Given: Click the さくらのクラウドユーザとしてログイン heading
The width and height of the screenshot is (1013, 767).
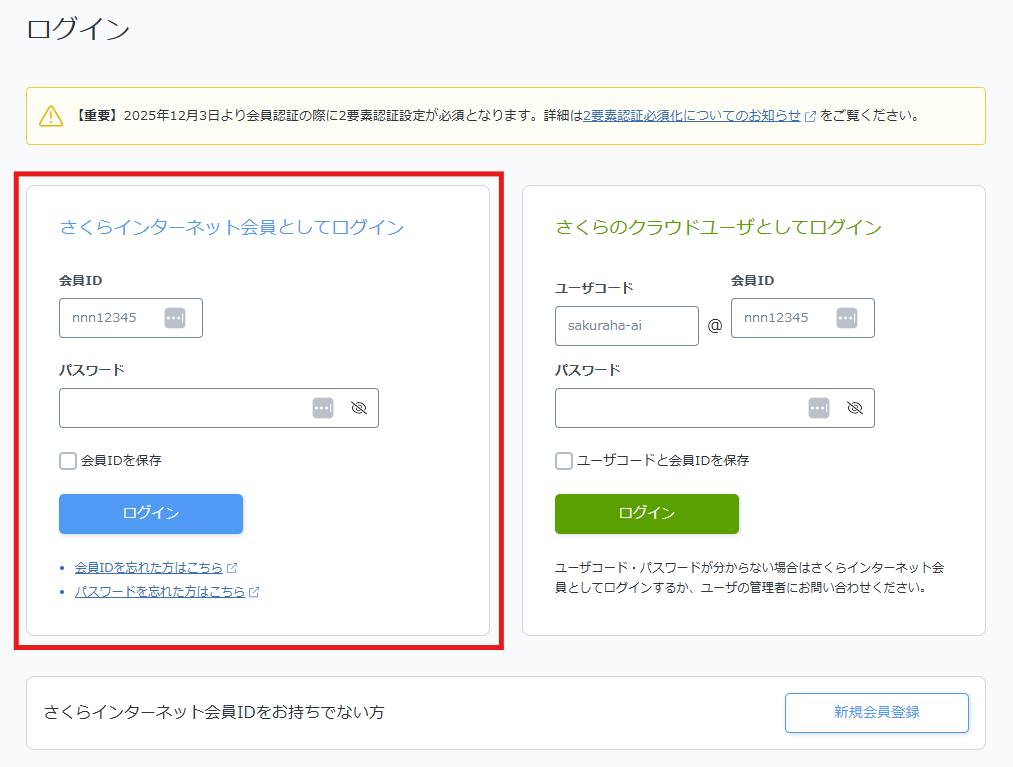Looking at the screenshot, I should tap(718, 227).
